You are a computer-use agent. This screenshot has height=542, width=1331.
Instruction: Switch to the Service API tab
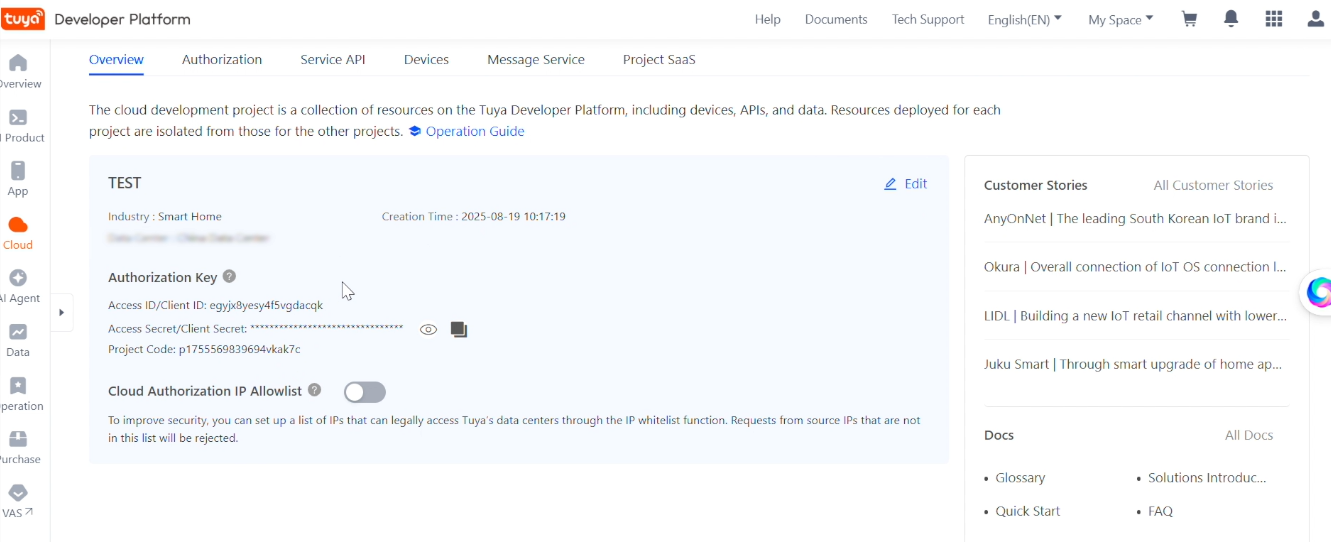[332, 59]
